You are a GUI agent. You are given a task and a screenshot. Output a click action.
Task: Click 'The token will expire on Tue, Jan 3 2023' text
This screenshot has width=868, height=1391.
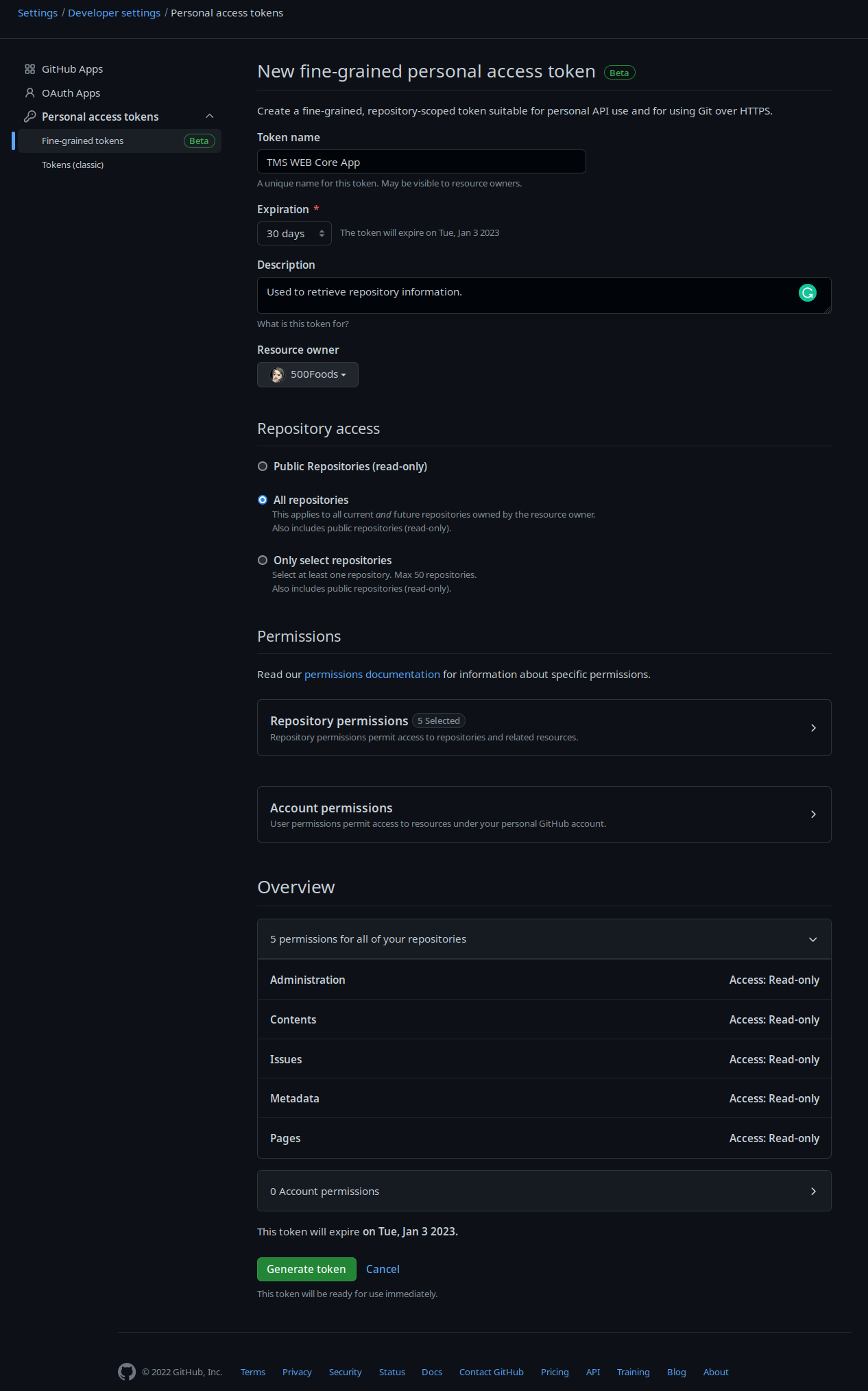(420, 233)
